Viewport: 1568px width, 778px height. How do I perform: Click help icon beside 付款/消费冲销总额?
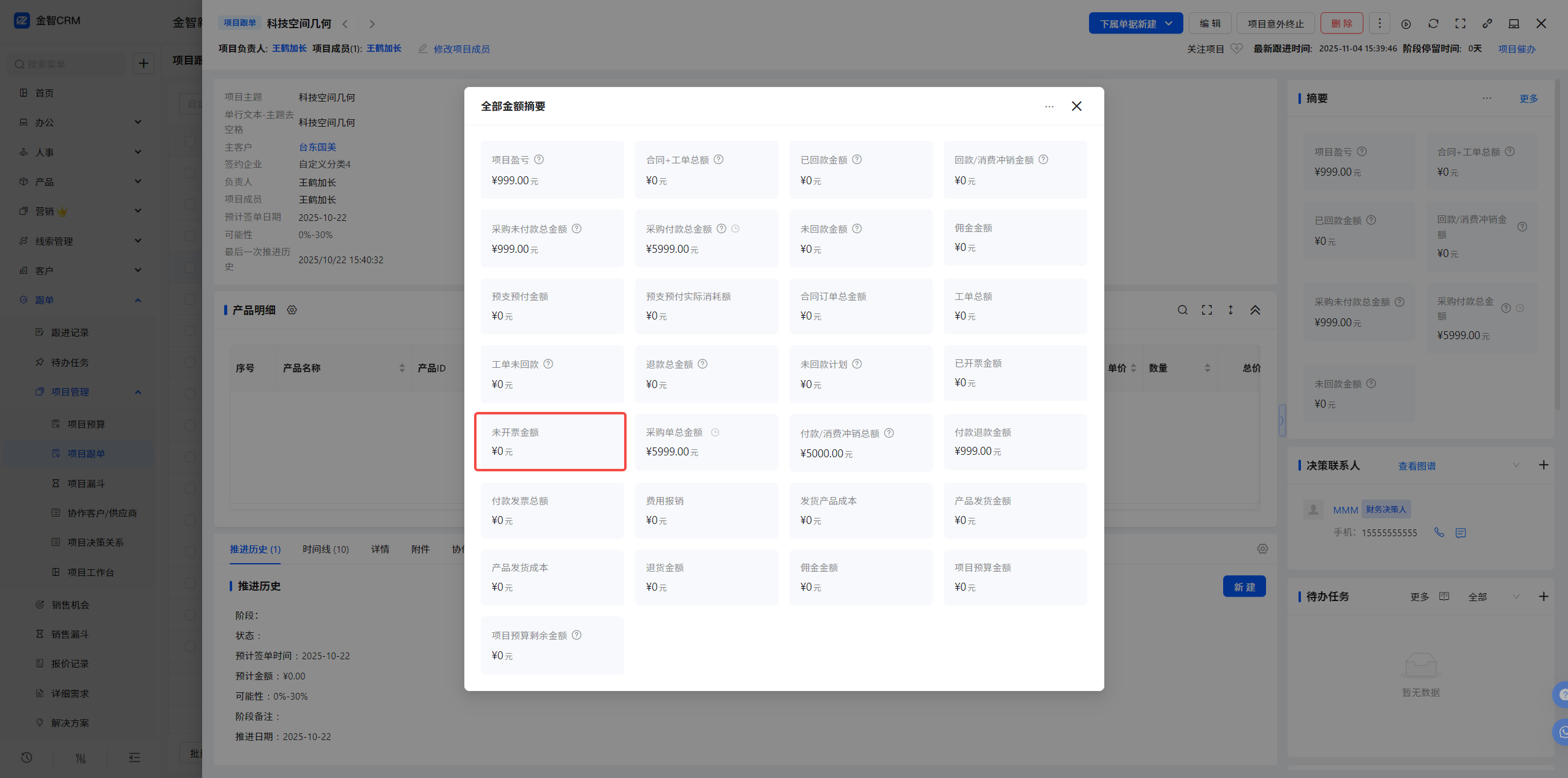pos(889,433)
